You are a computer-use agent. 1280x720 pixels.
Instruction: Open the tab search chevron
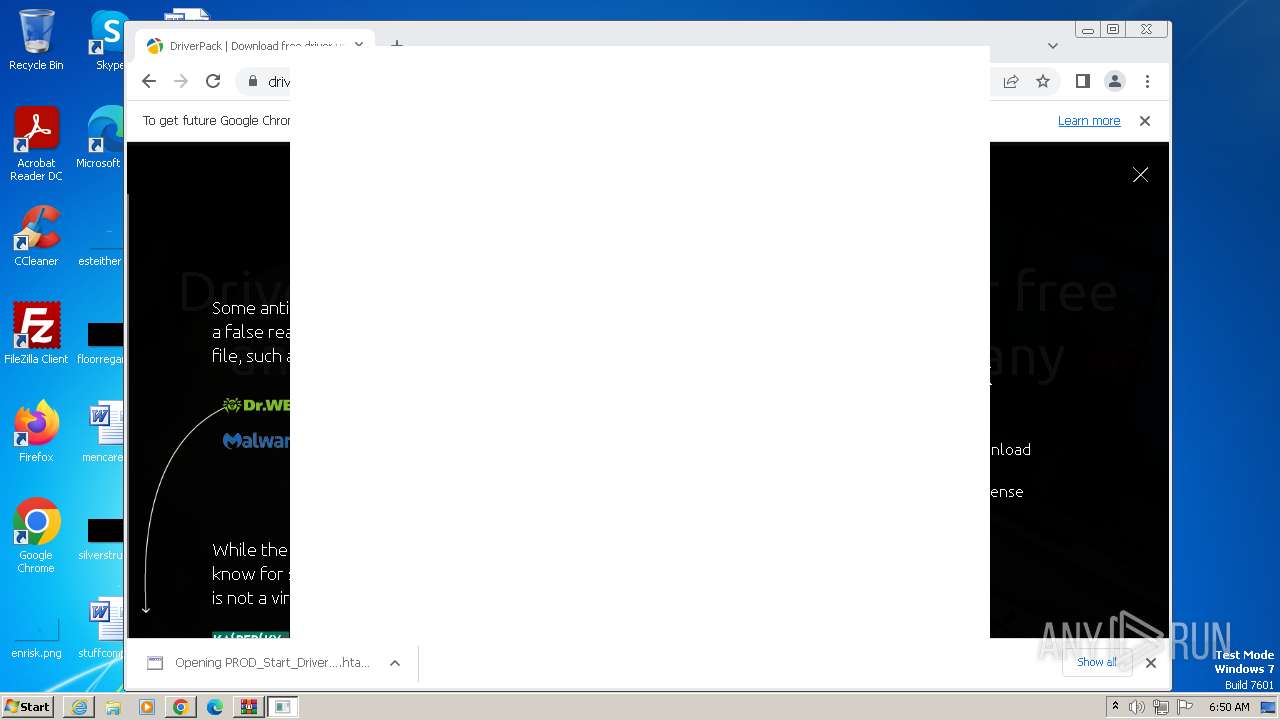1052,45
